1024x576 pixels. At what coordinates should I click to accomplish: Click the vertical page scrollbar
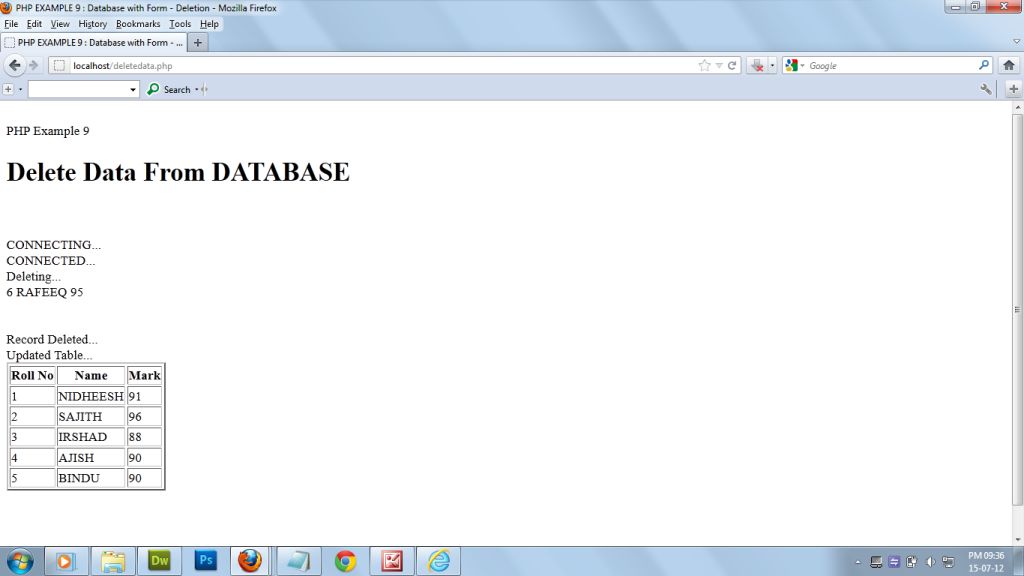pos(1017,309)
